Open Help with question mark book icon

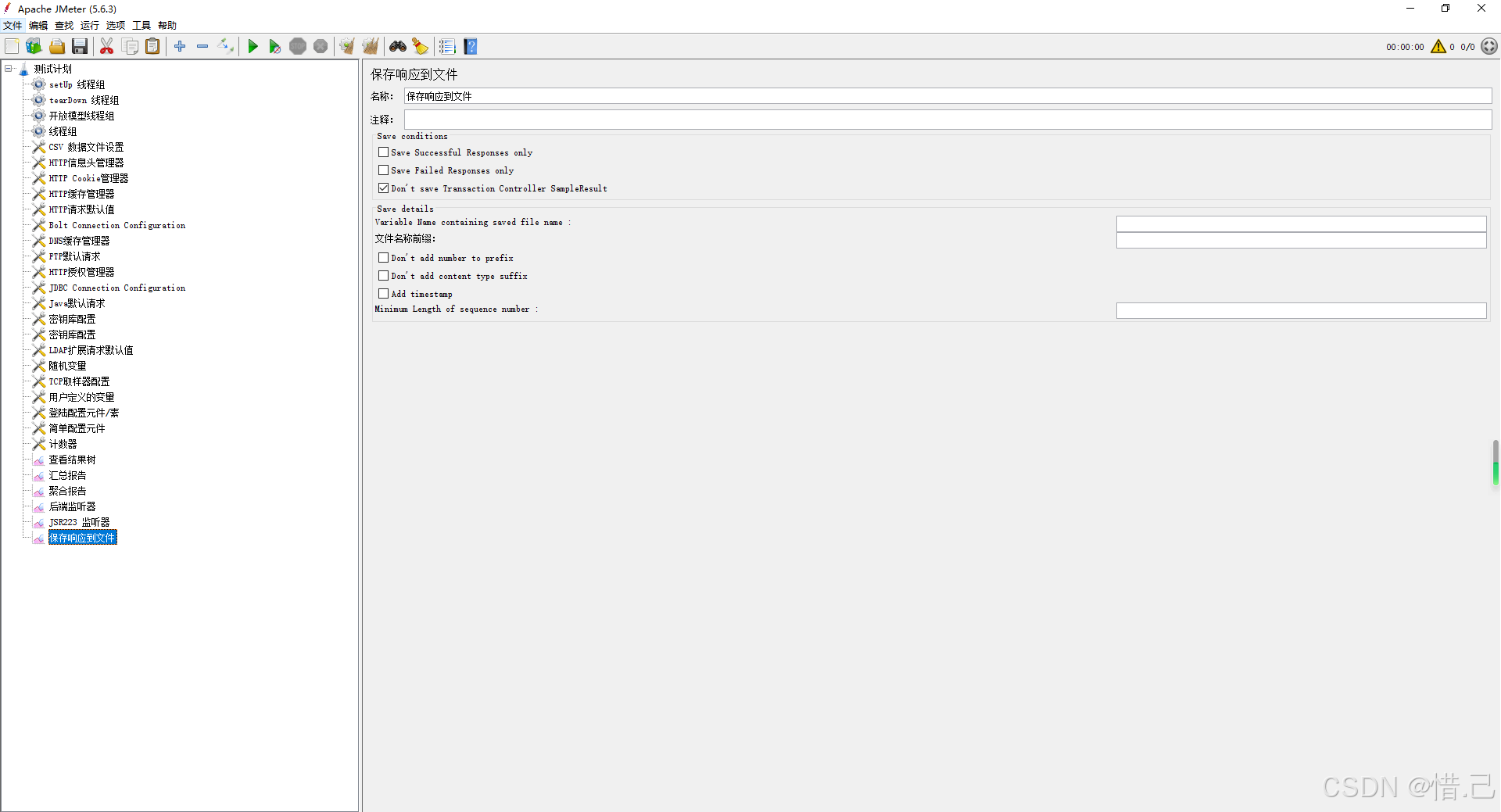470,47
